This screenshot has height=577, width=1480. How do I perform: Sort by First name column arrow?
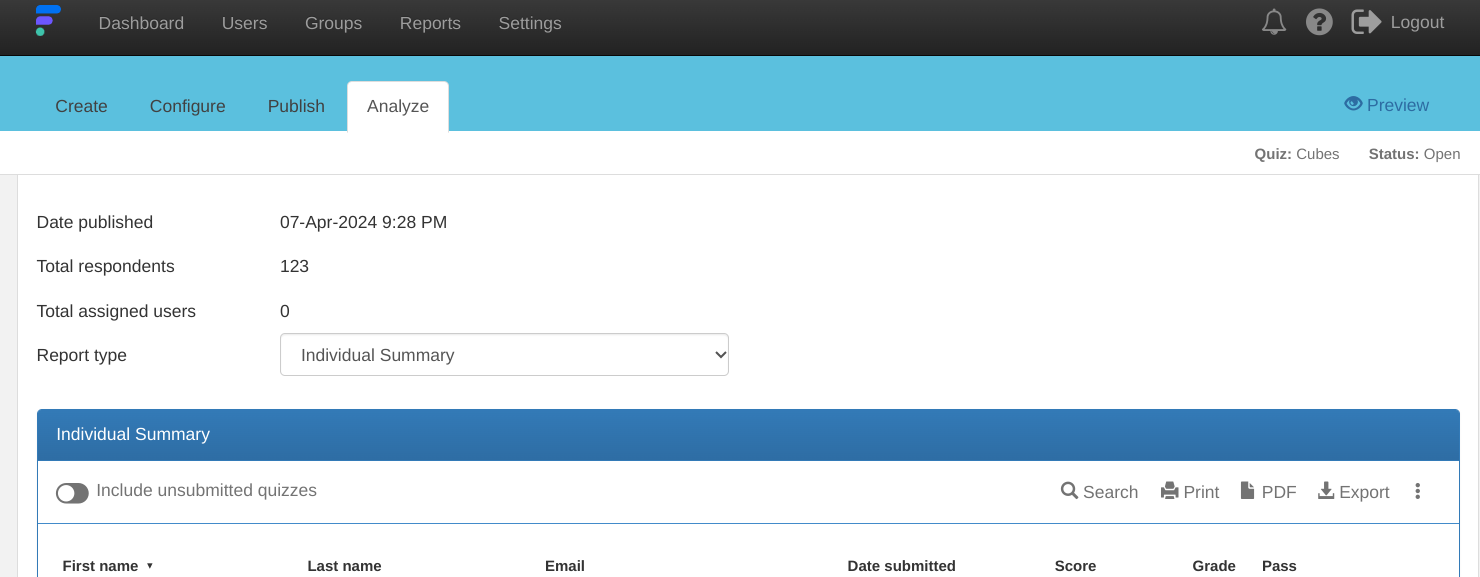coord(150,566)
